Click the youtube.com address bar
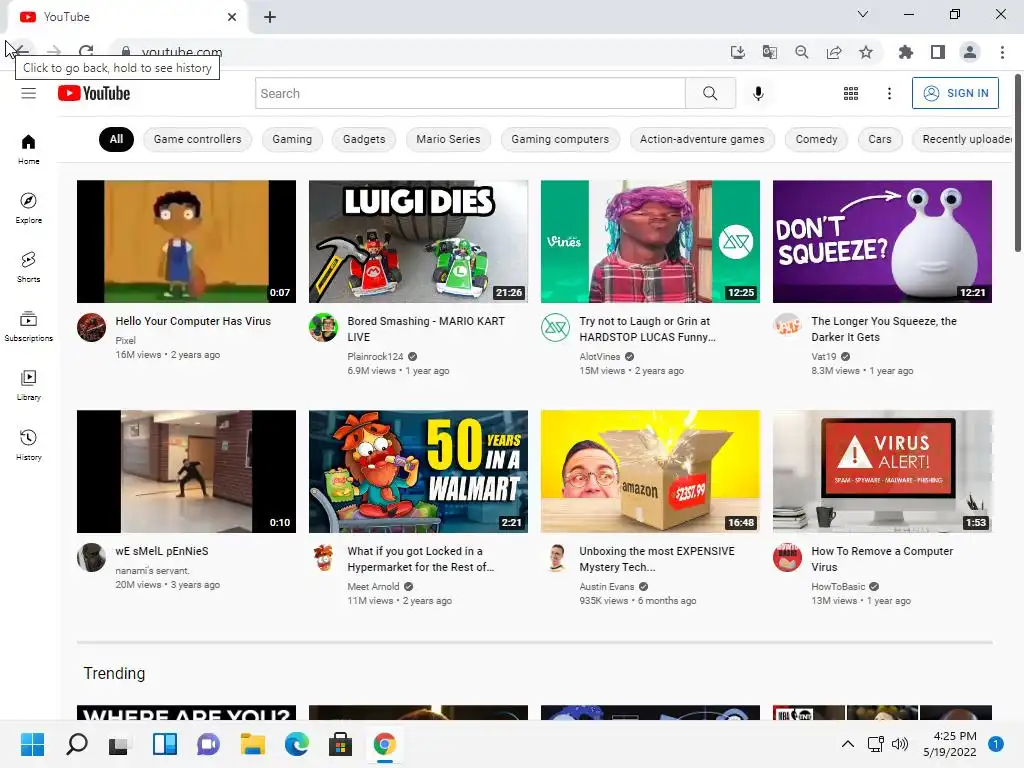The height and width of the screenshot is (768, 1024). [x=182, y=52]
